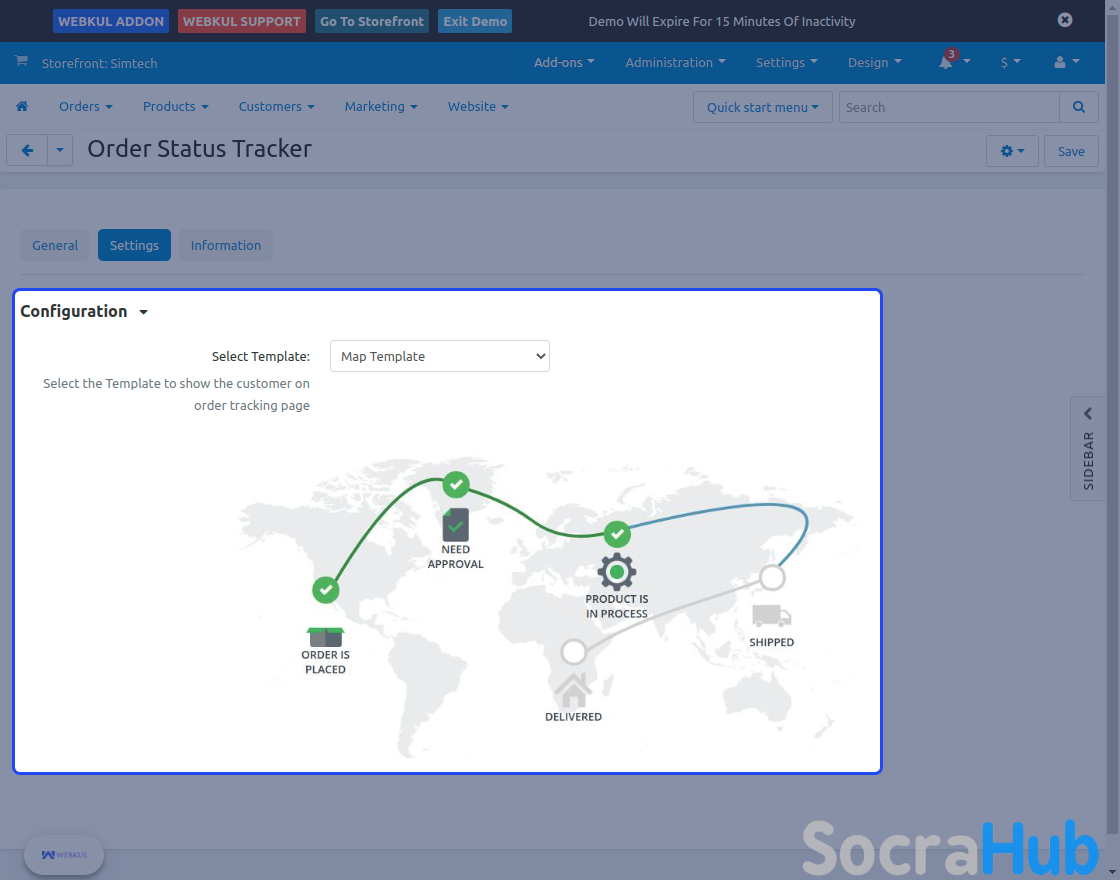Open the Design menu

pyautogui.click(x=874, y=62)
